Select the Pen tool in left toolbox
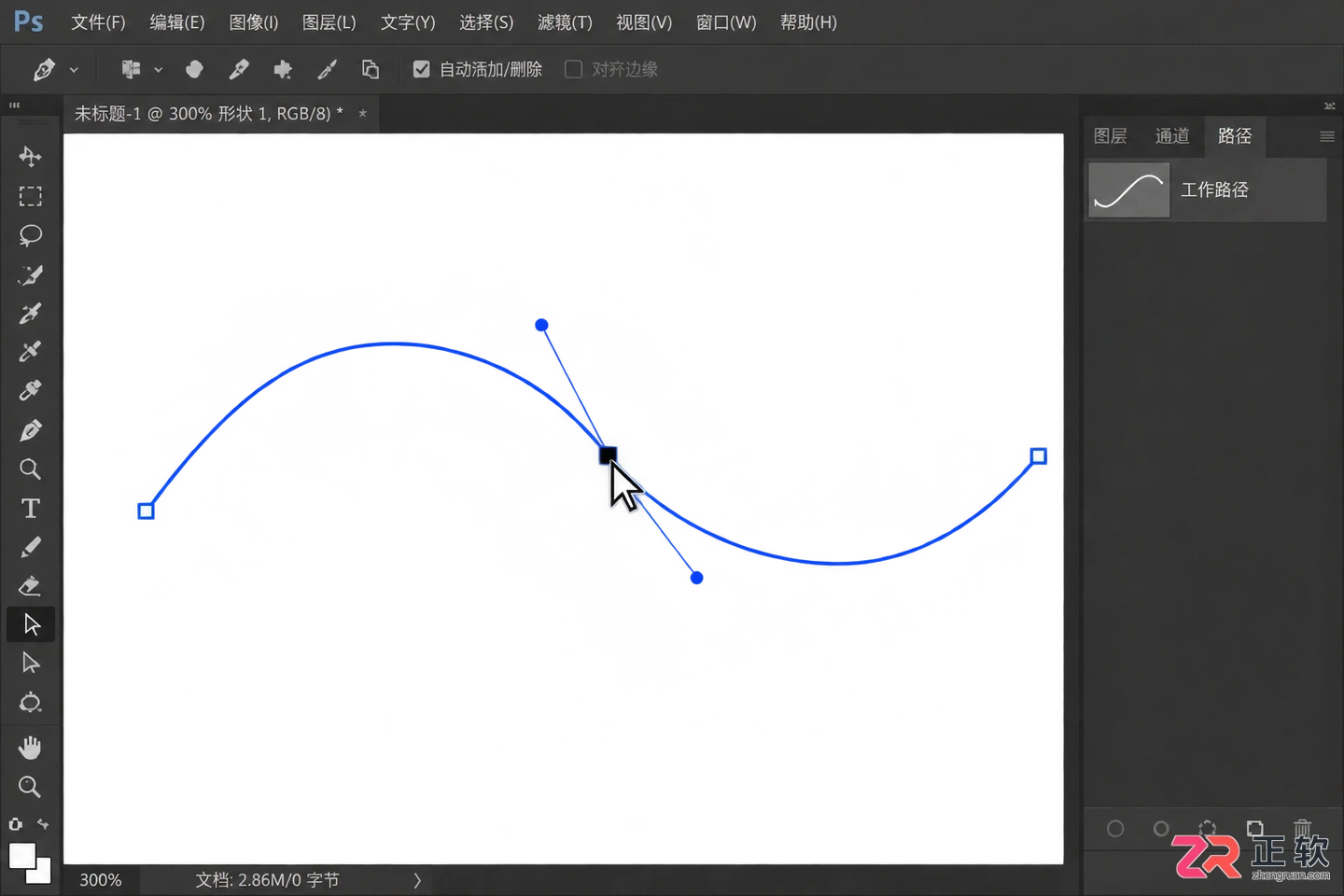This screenshot has height=896, width=1344. pyautogui.click(x=30, y=430)
